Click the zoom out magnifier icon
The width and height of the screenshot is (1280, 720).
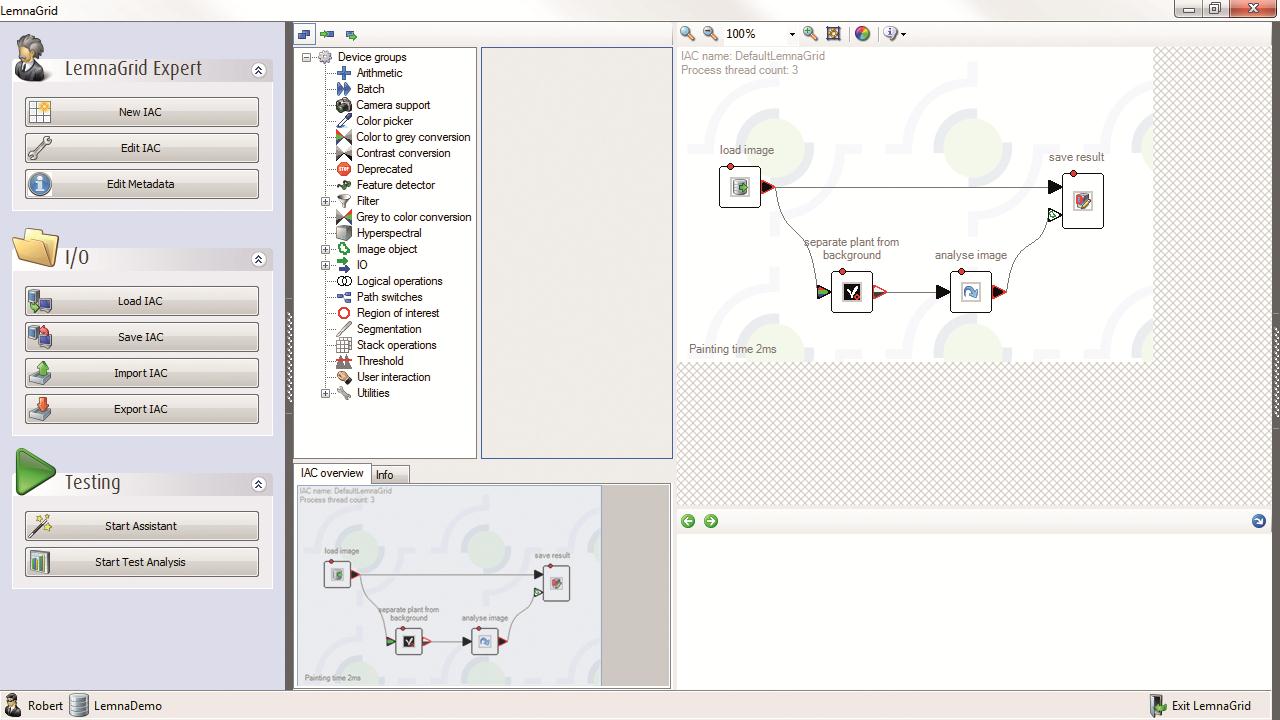710,34
